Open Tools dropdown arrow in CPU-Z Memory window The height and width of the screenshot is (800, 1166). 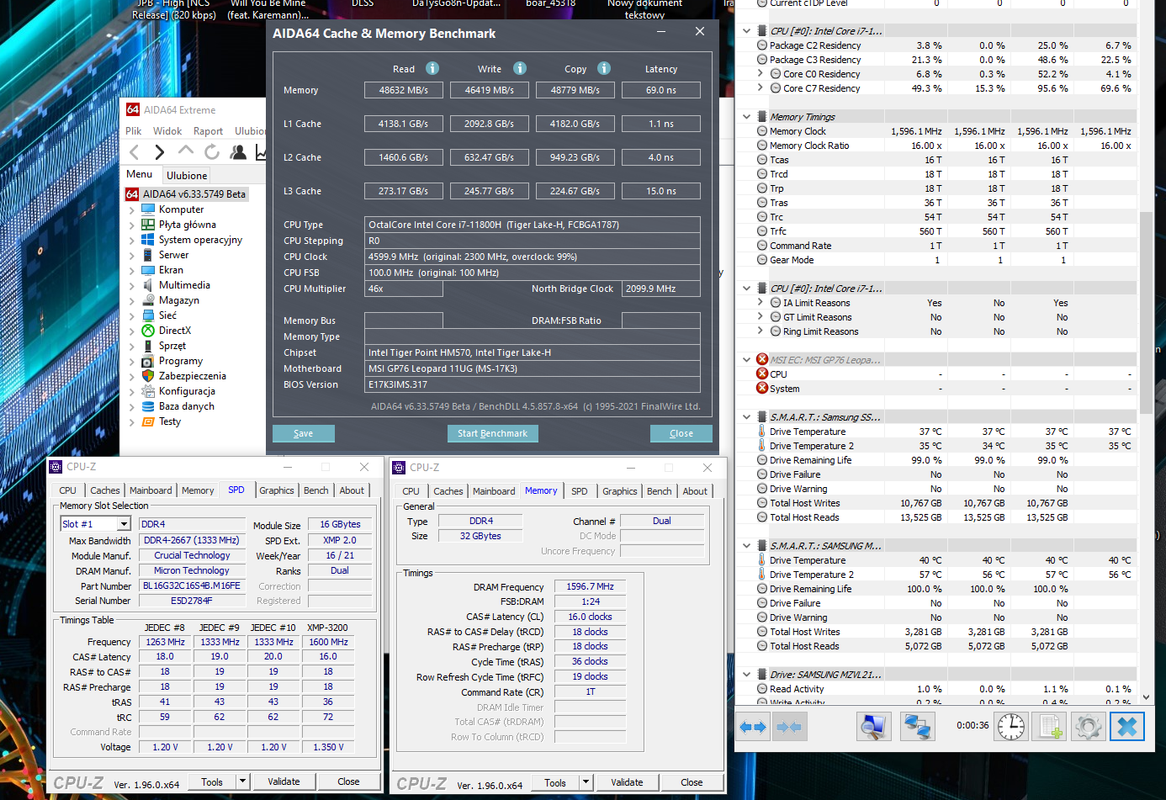point(586,782)
